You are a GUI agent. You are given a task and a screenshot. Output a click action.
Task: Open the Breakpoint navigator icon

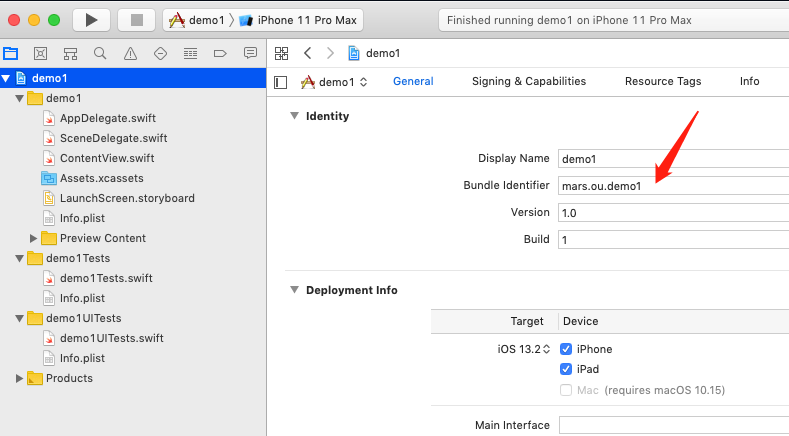220,53
